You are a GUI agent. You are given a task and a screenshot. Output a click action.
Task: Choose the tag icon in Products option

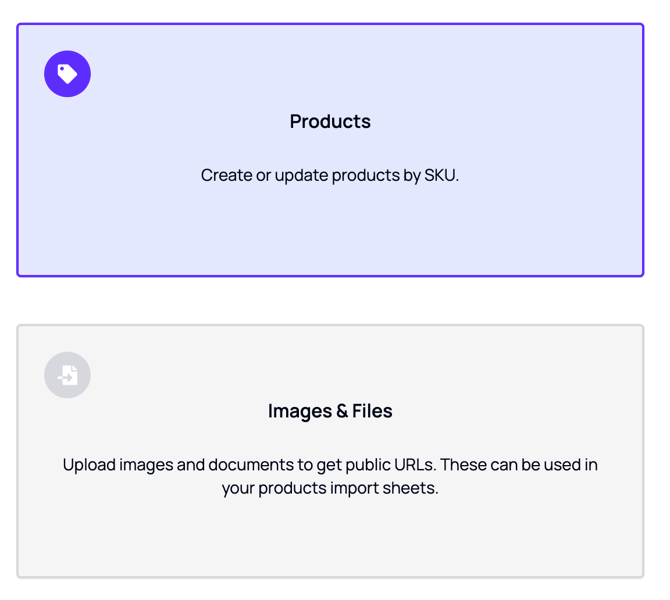click(68, 74)
